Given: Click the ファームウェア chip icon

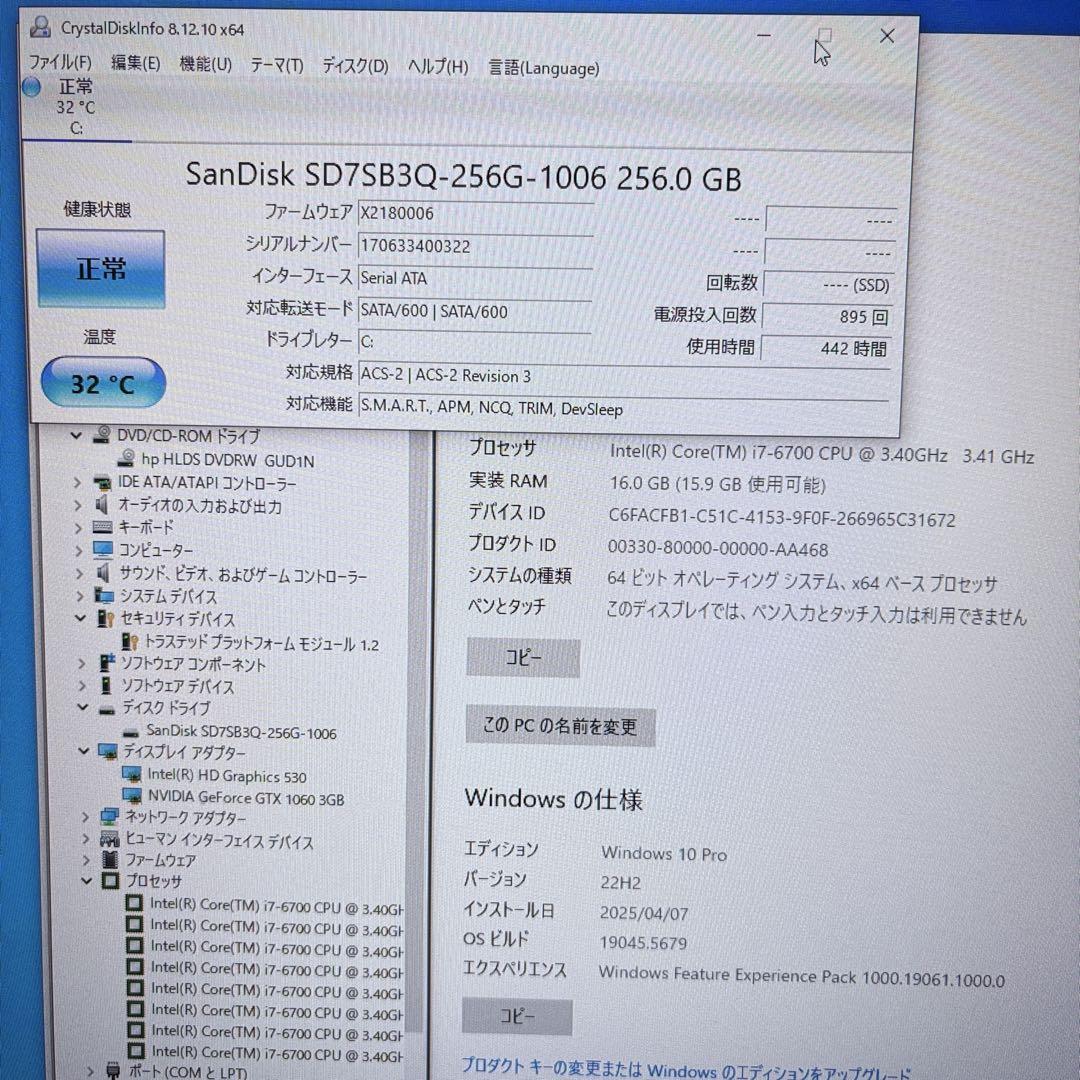Looking at the screenshot, I should click(x=110, y=860).
